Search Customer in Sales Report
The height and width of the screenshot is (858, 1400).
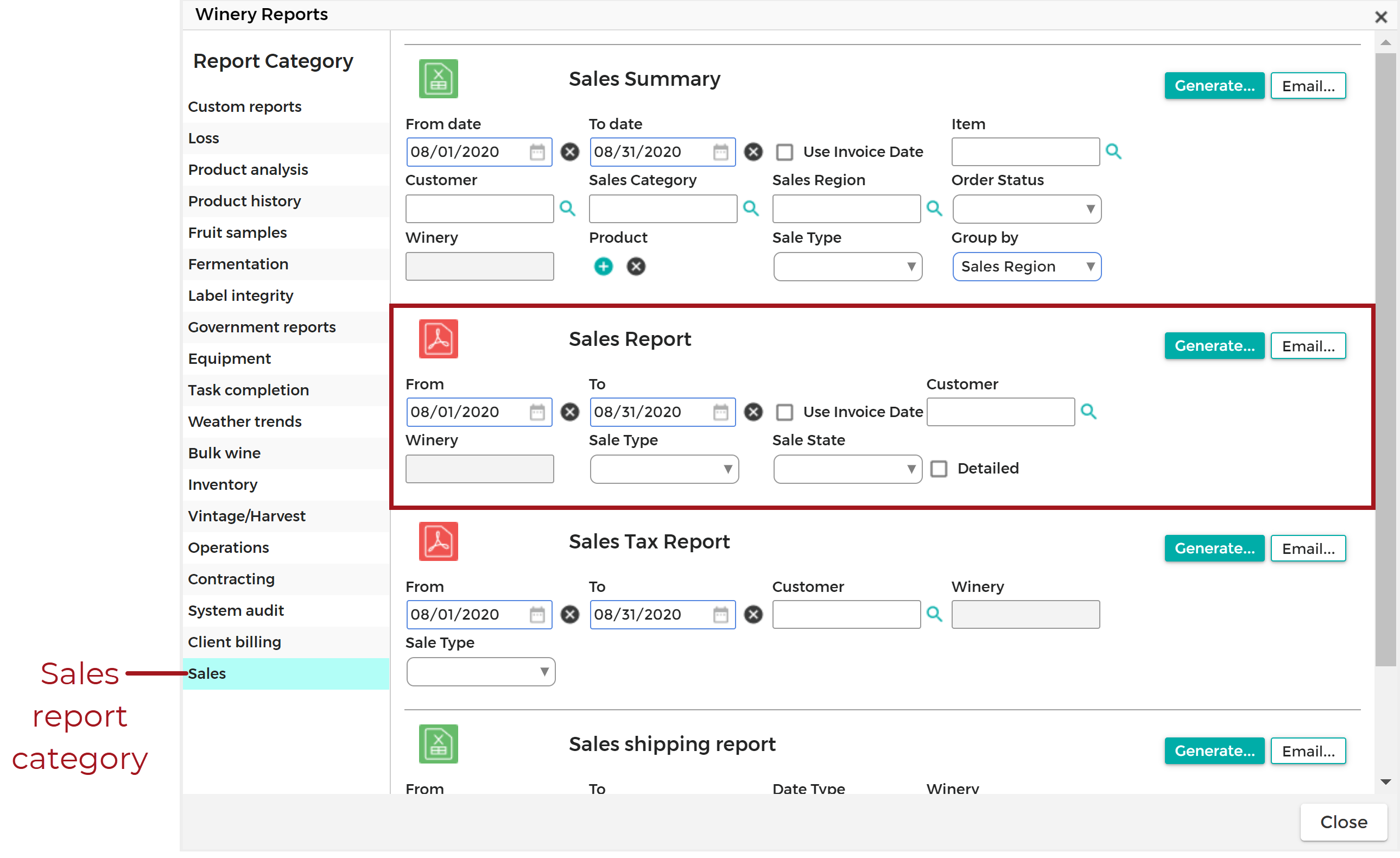(x=1088, y=412)
